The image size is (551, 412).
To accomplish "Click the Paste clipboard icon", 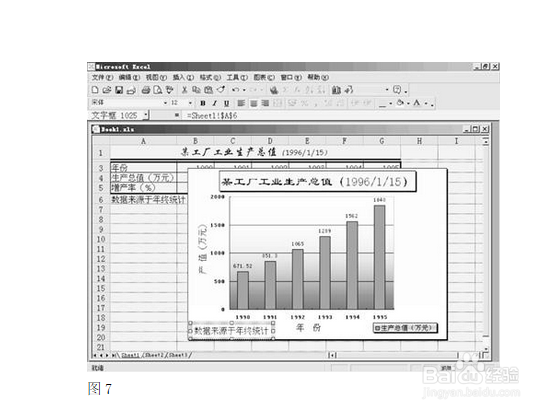I will coord(208,90).
